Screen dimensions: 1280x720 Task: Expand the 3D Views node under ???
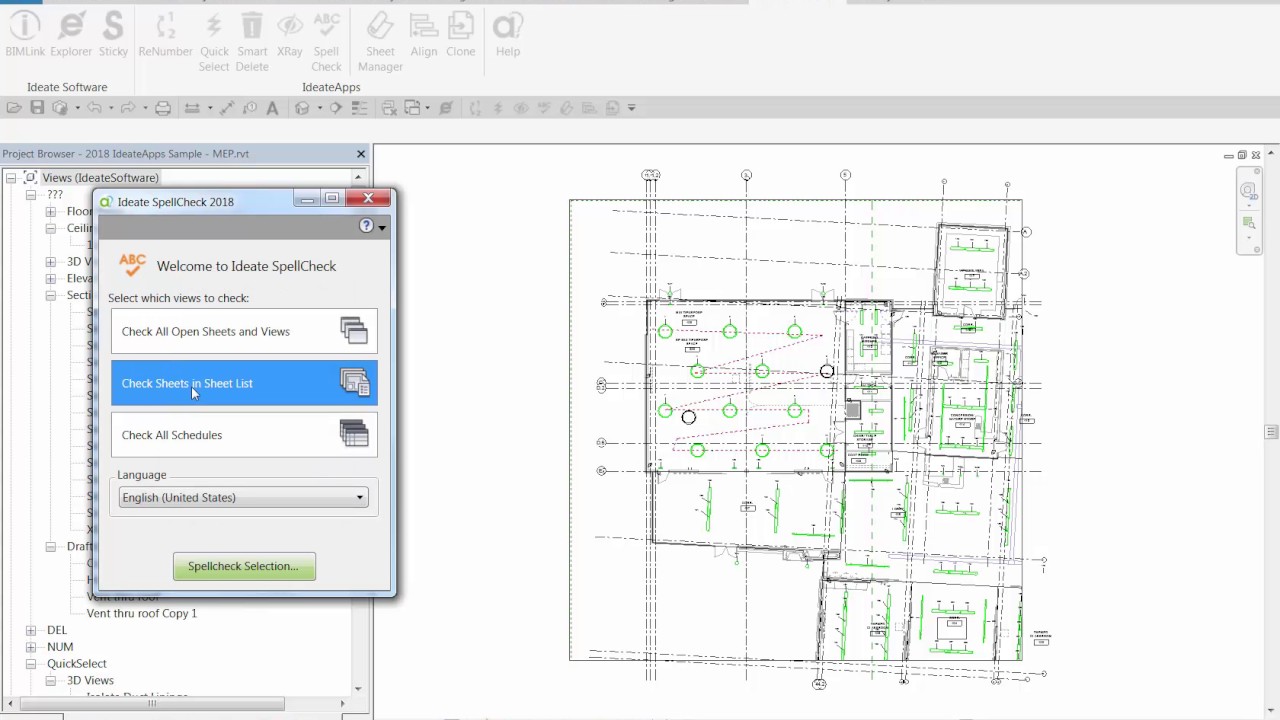coord(51,262)
